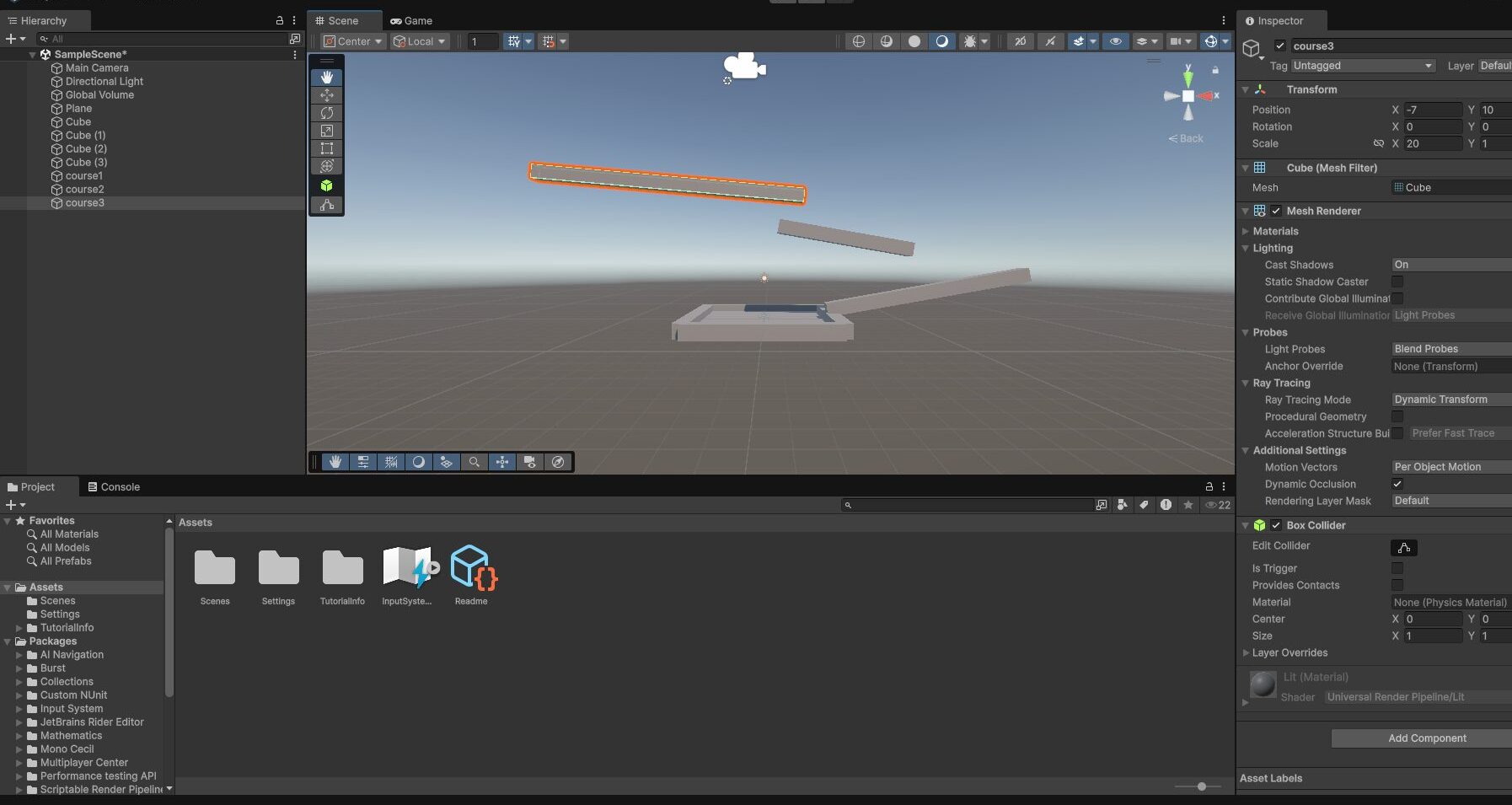Open scene camera settings dropdown

(x=1181, y=41)
